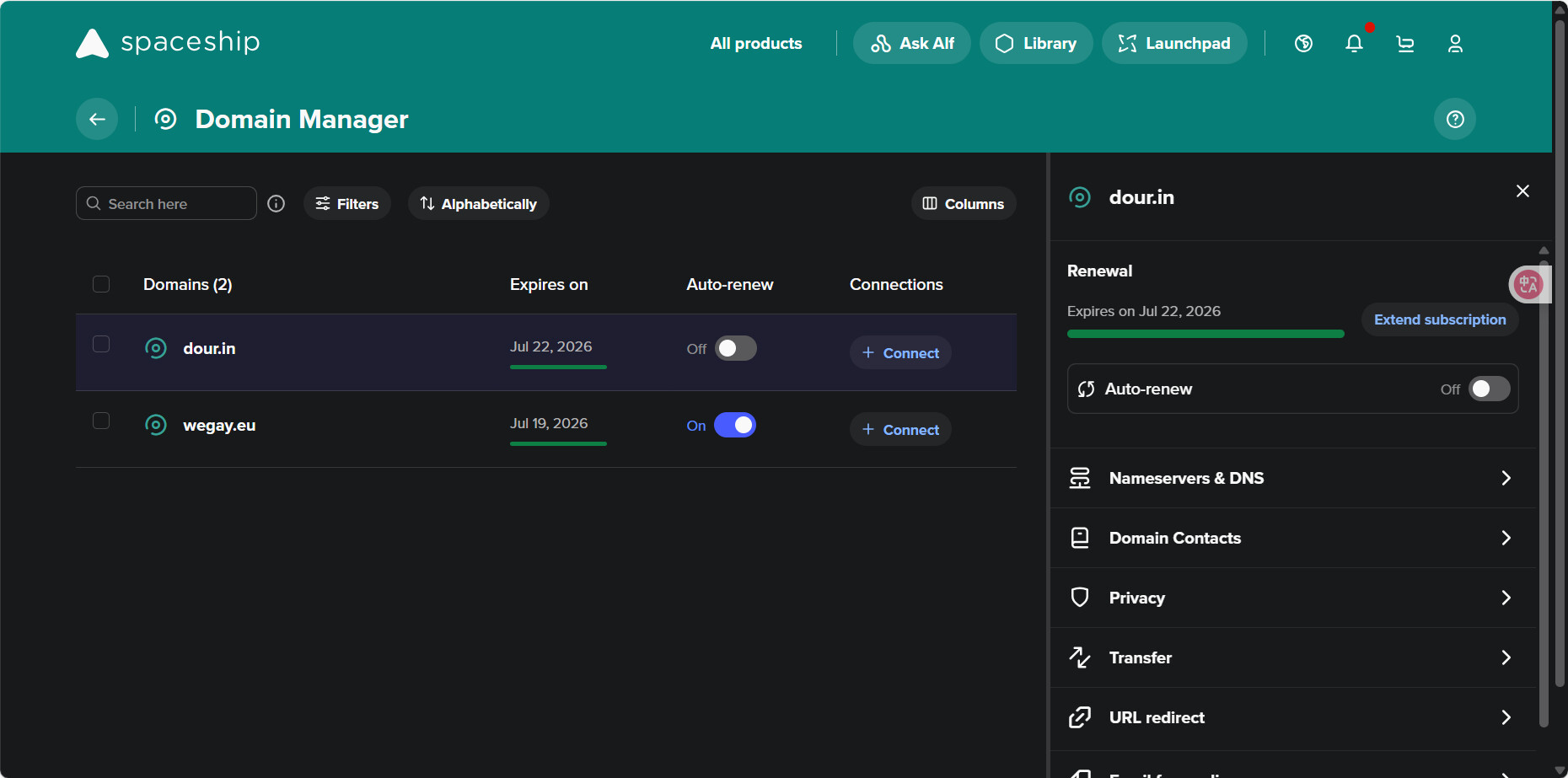
Task: Toggle Auto-renew switch in side panel
Action: pyautogui.click(x=1490, y=389)
